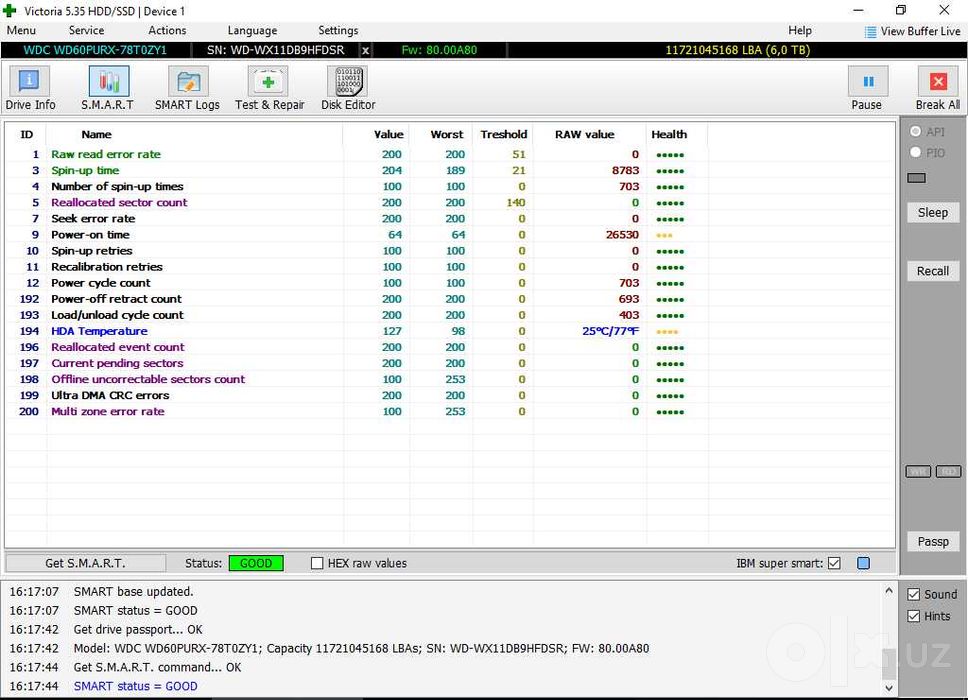The width and height of the screenshot is (968, 700).
Task: Click the Passp button
Action: 933,541
